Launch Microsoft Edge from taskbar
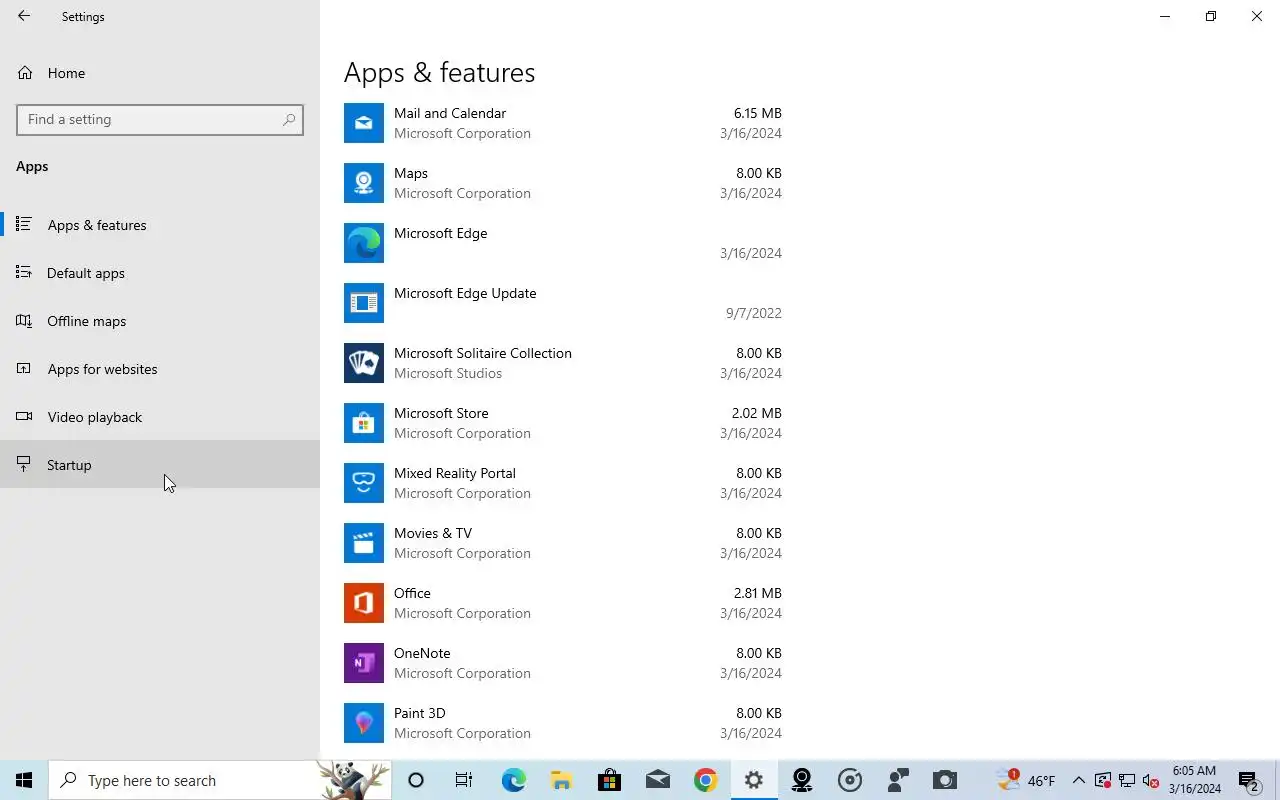 [x=513, y=780]
